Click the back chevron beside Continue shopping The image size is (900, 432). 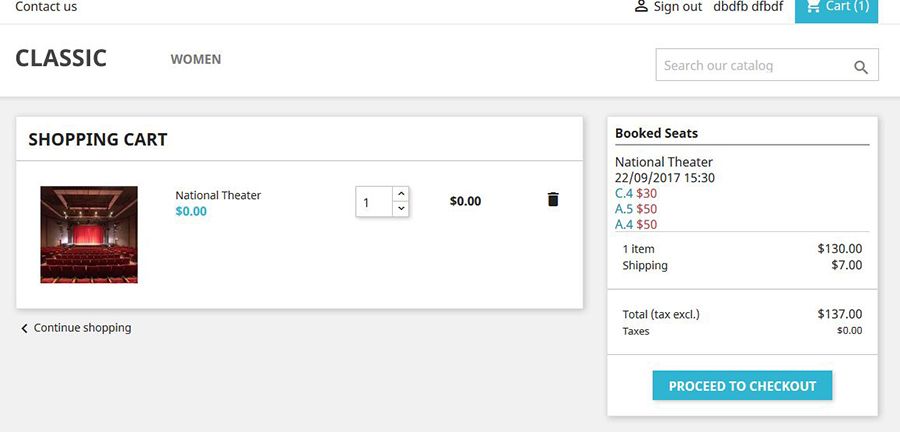point(24,328)
